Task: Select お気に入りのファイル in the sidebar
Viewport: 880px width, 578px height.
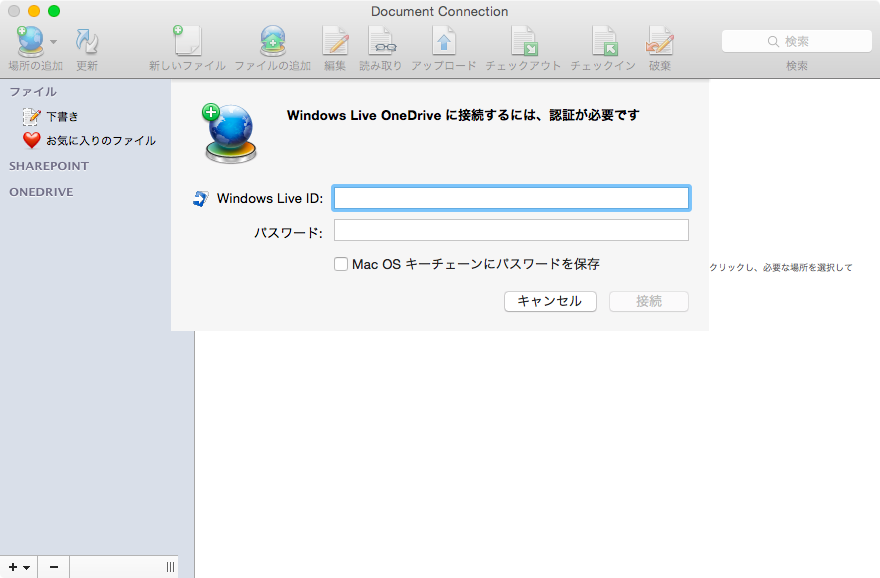Action: (x=101, y=140)
